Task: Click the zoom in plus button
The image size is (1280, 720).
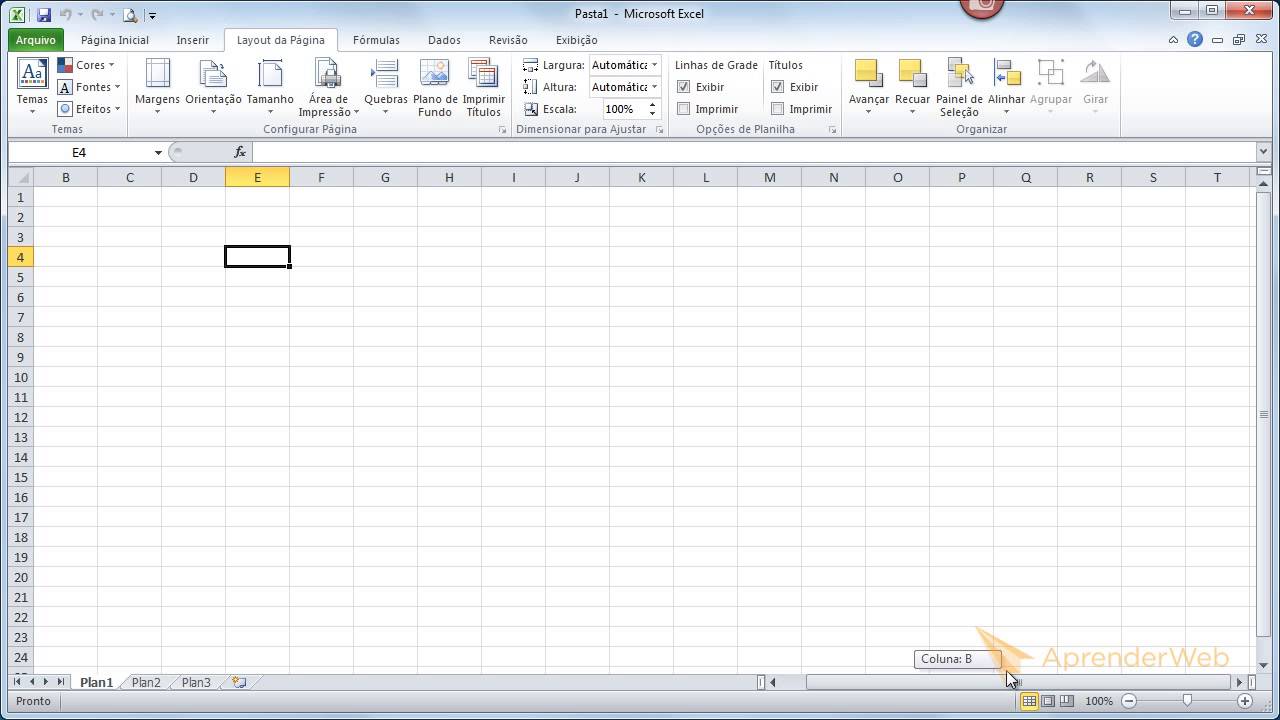Action: [1245, 701]
